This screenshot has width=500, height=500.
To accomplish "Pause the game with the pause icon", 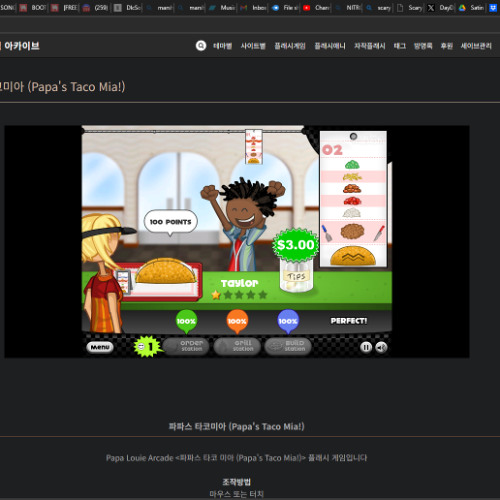I will pyautogui.click(x=366, y=347).
